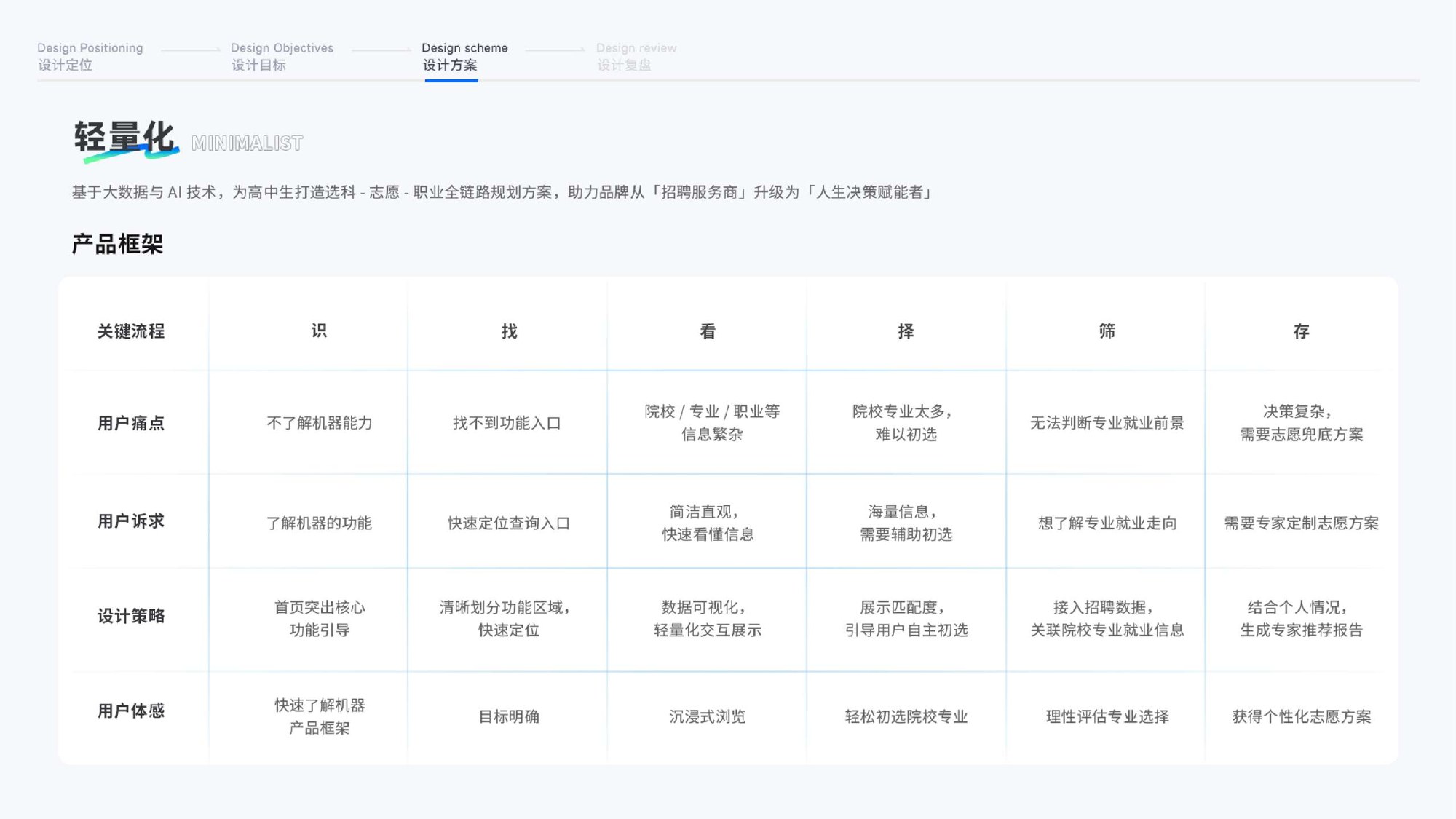1456x819 pixels.
Task: Click column header 看
Action: coord(708,331)
